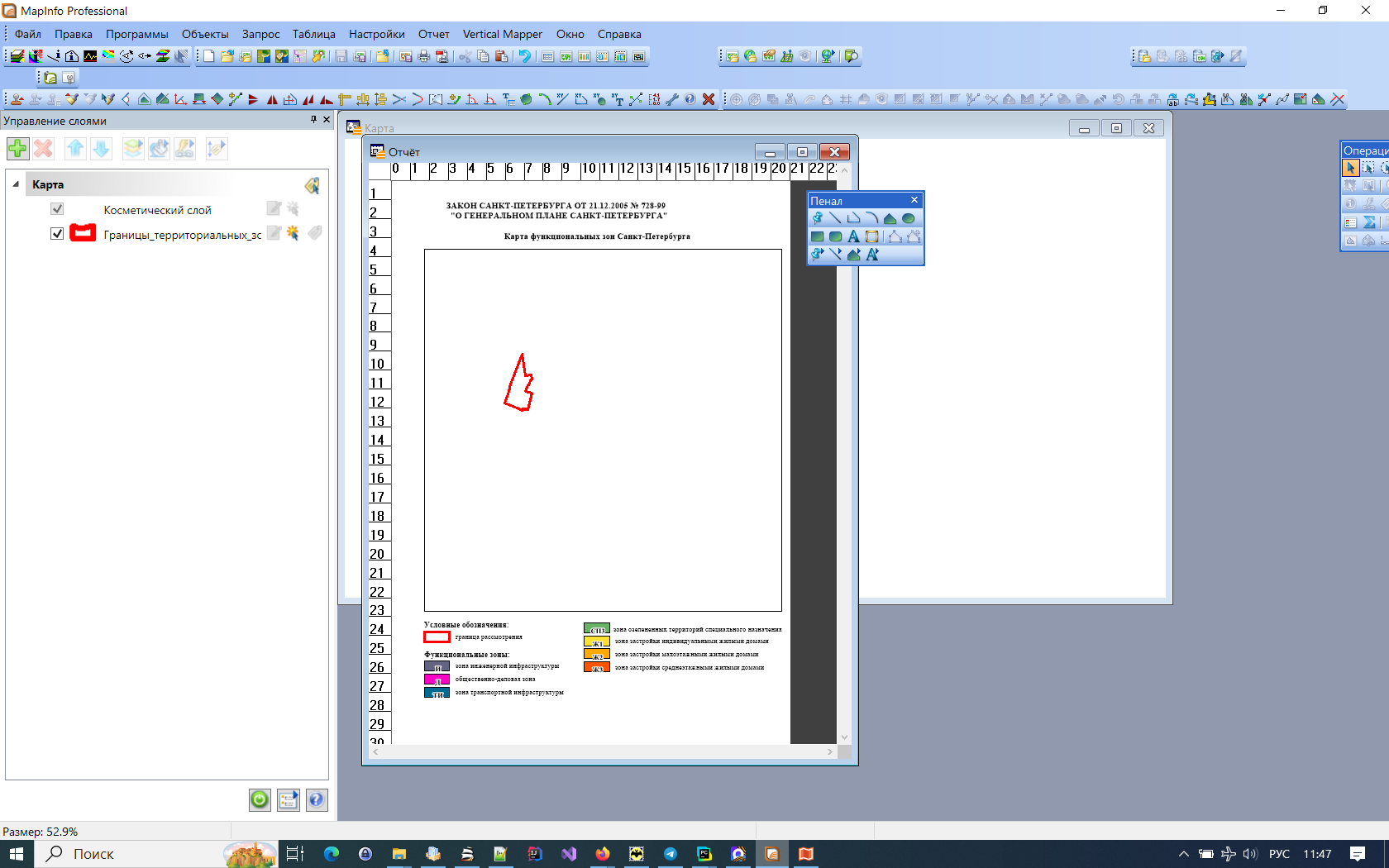Switch keyboard language РУС indicator

[1279, 854]
